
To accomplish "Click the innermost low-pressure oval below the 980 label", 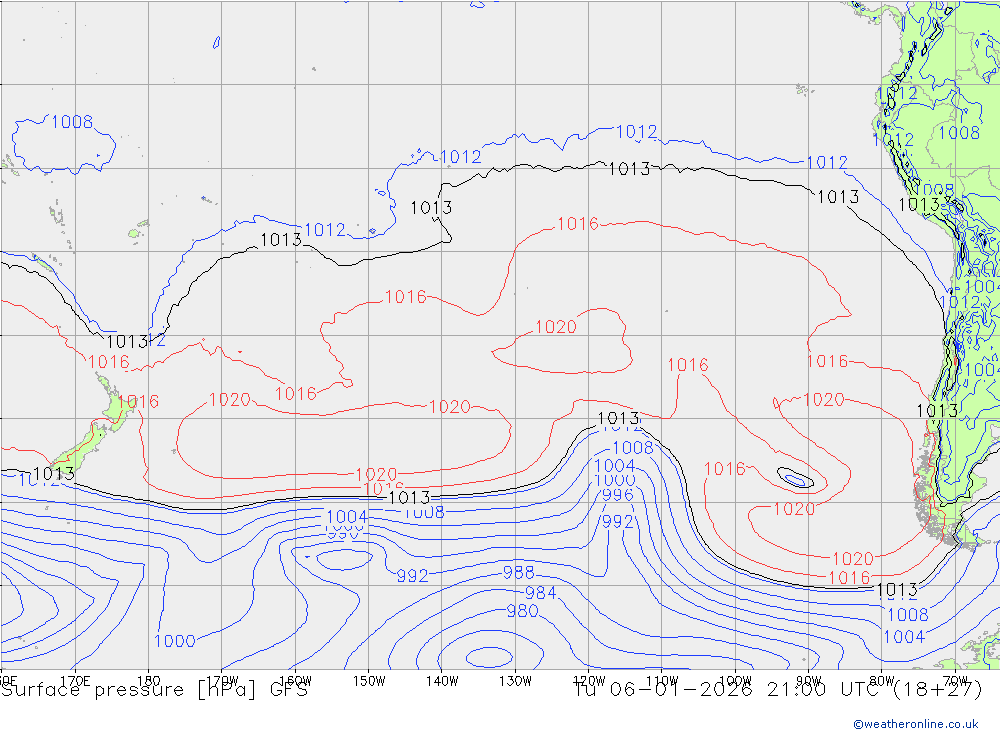I will 489,657.
